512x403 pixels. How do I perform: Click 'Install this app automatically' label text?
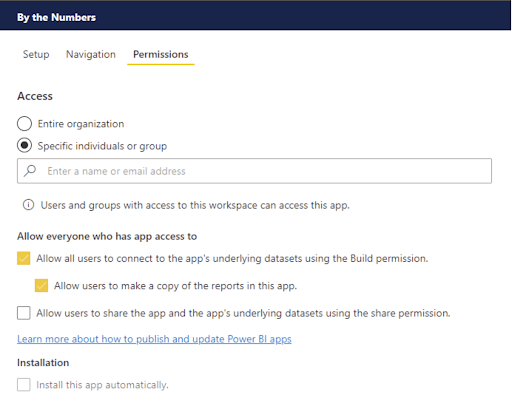coord(102,385)
